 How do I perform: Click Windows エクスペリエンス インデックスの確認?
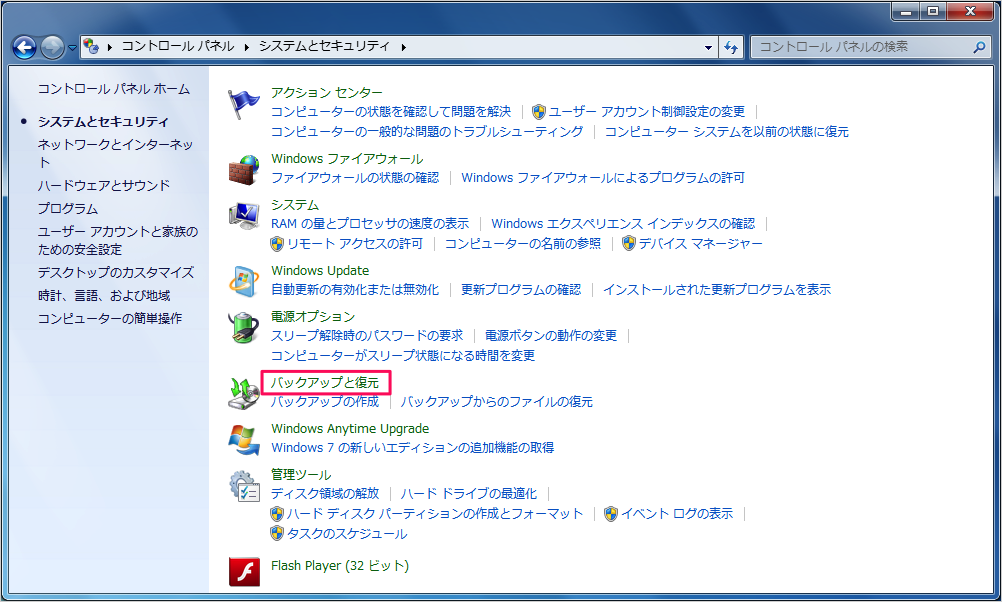(623, 224)
